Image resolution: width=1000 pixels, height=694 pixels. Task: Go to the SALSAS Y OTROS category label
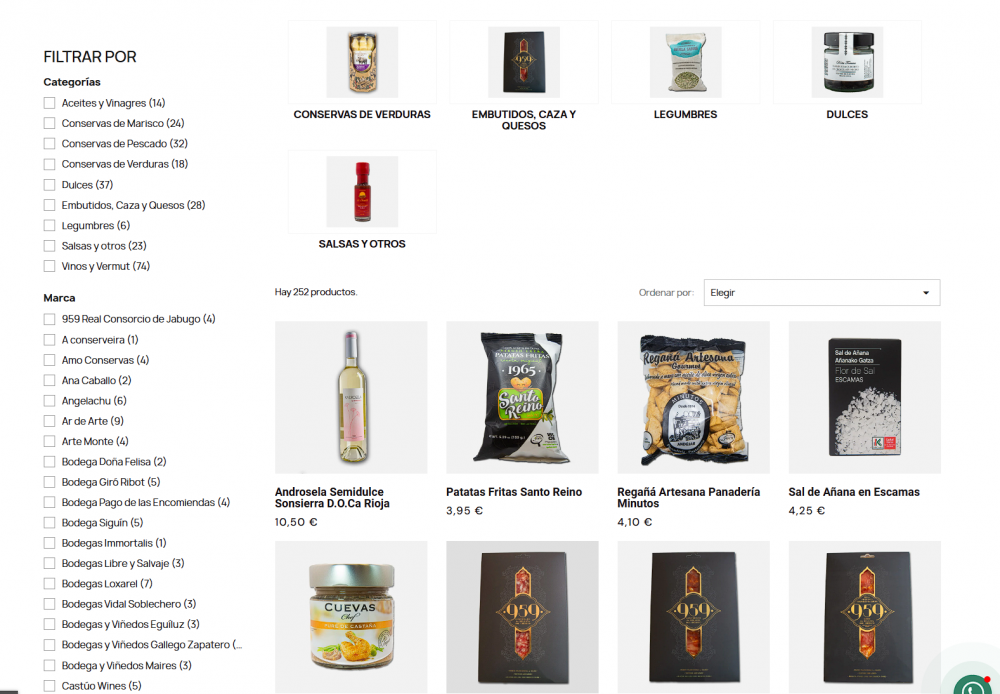(362, 244)
